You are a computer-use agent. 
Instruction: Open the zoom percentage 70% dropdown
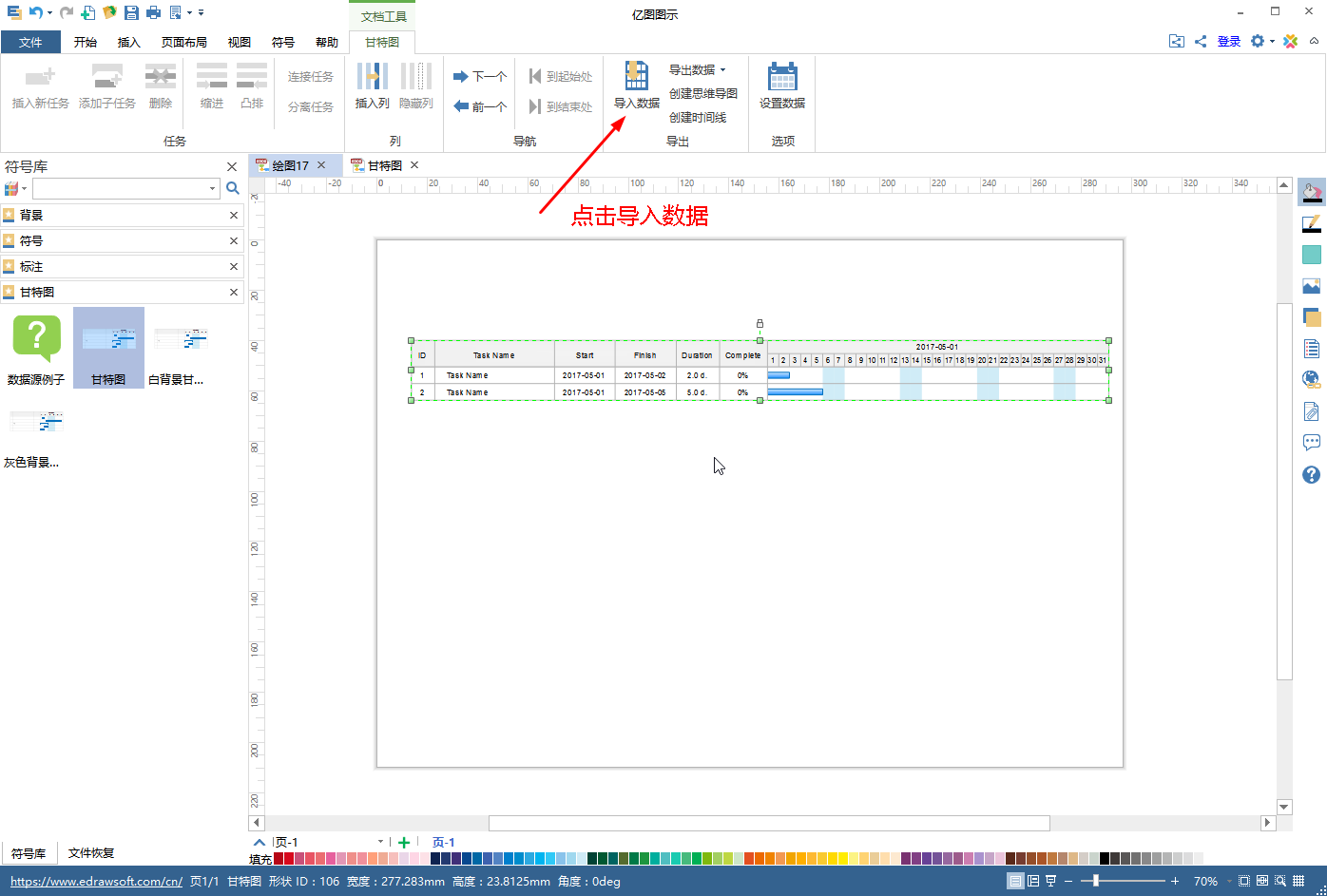tap(1229, 882)
